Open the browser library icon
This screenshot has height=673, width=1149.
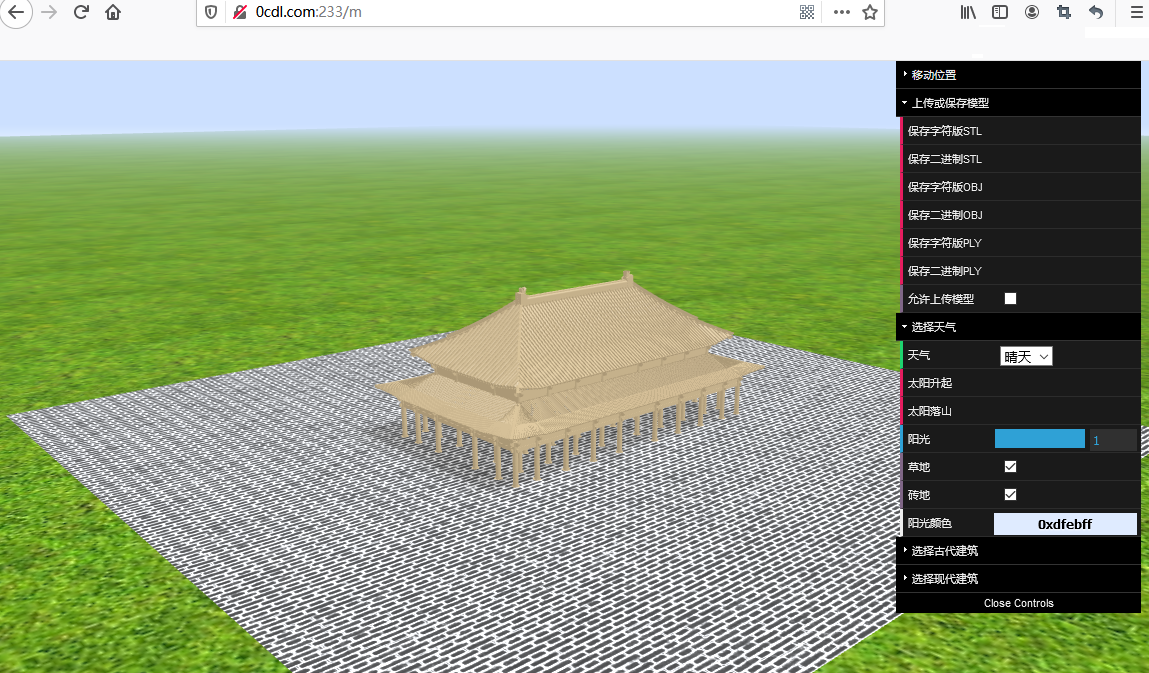[x=968, y=12]
